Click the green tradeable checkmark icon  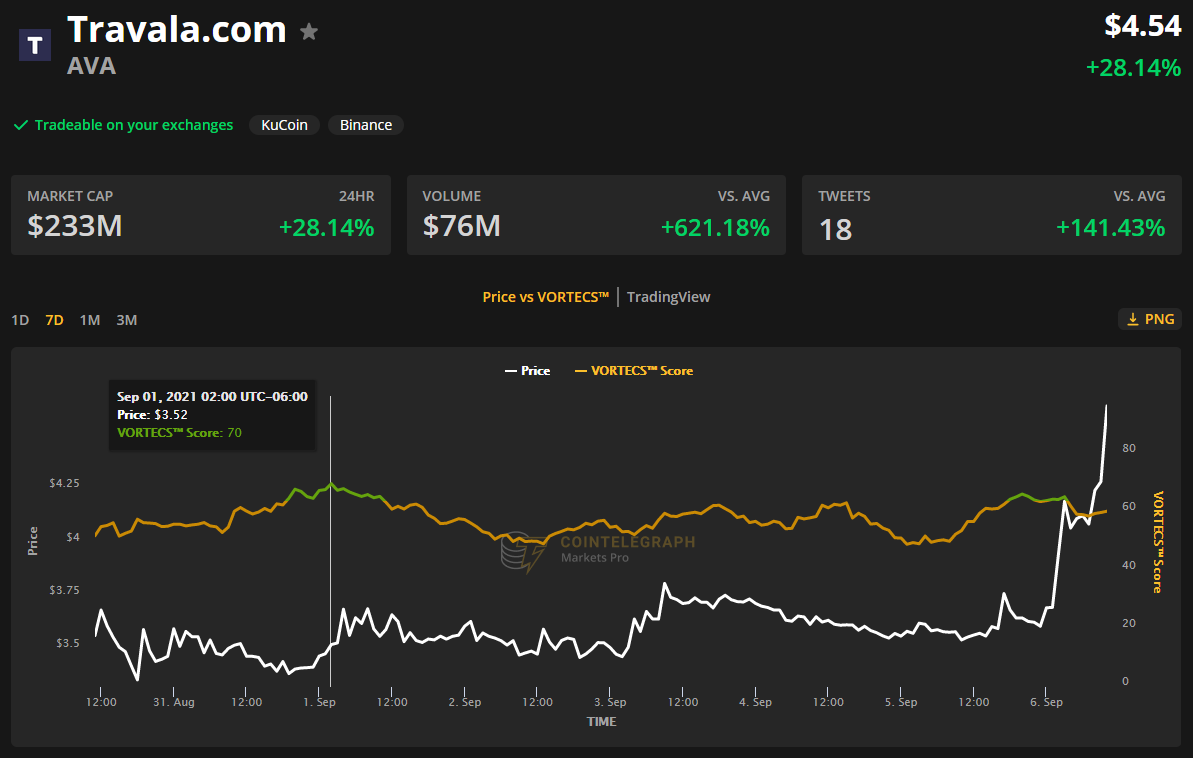point(20,125)
